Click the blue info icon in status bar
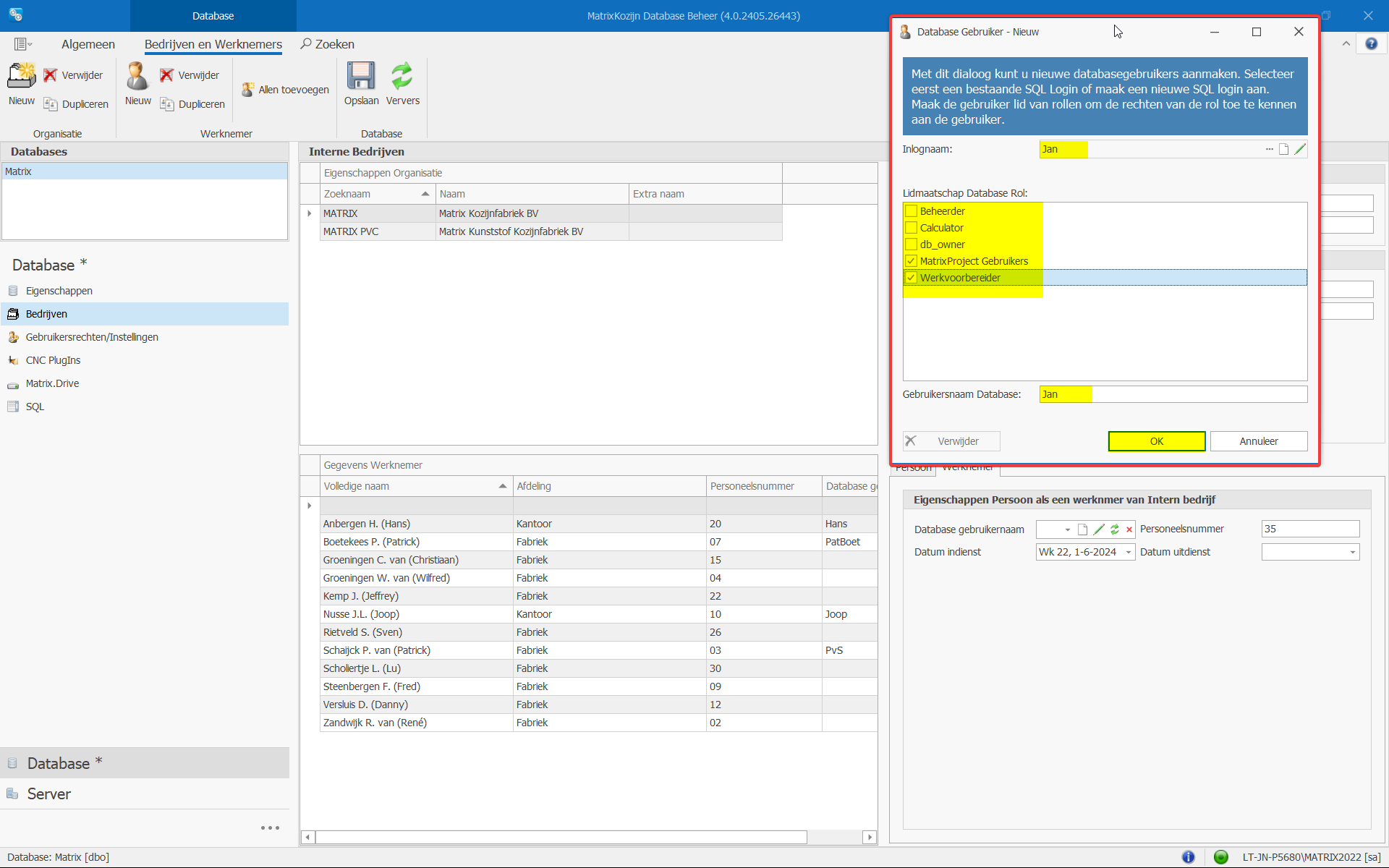The height and width of the screenshot is (868, 1389). [1189, 857]
